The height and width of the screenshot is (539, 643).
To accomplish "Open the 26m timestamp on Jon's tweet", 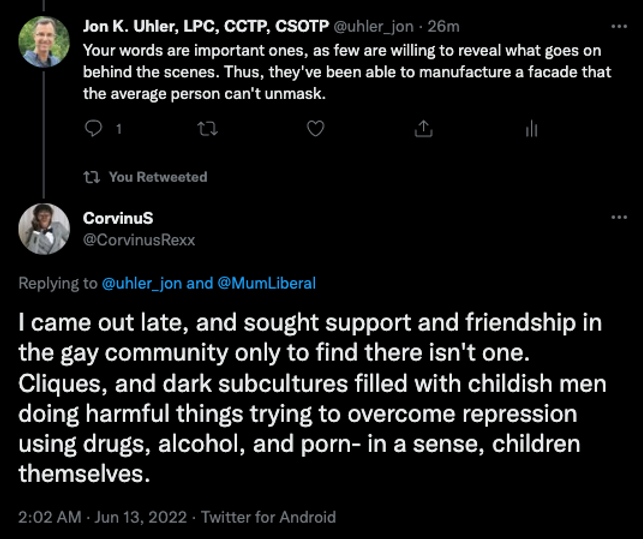I will (x=443, y=26).
